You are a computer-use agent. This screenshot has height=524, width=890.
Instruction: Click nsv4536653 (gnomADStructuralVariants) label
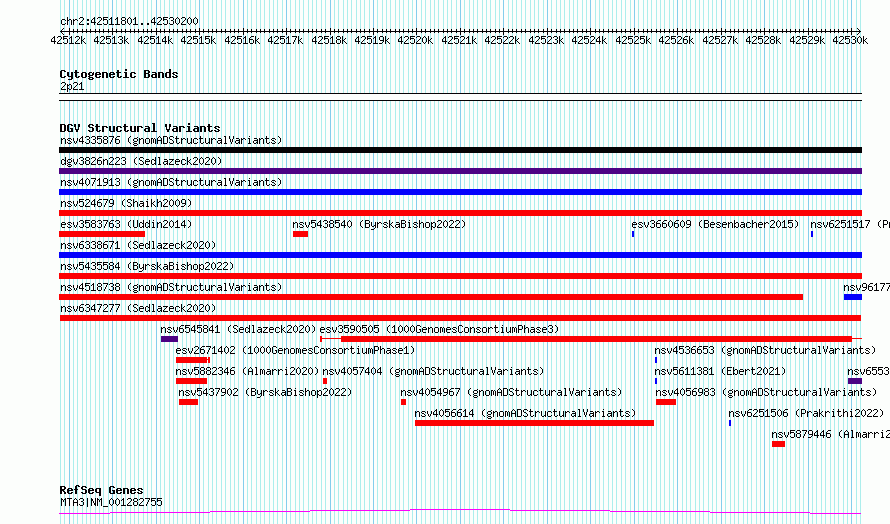[765, 350]
